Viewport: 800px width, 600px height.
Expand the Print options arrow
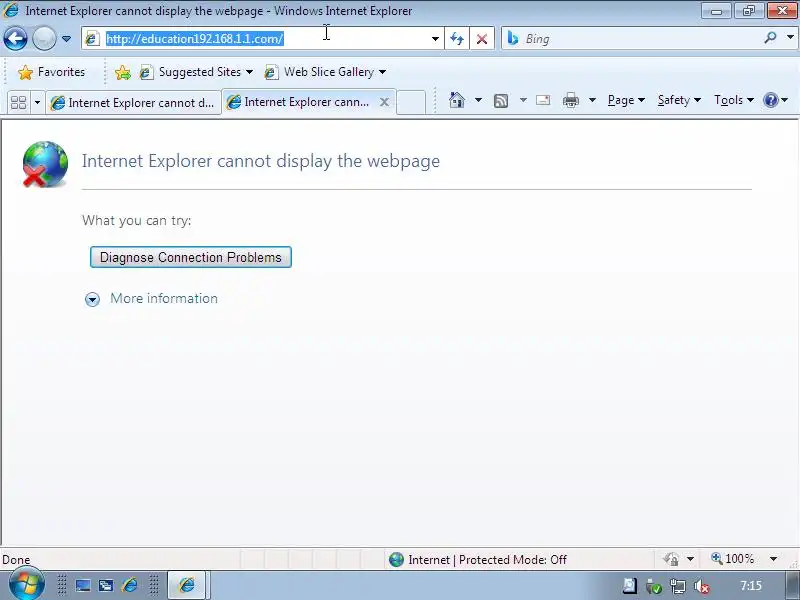[592, 100]
